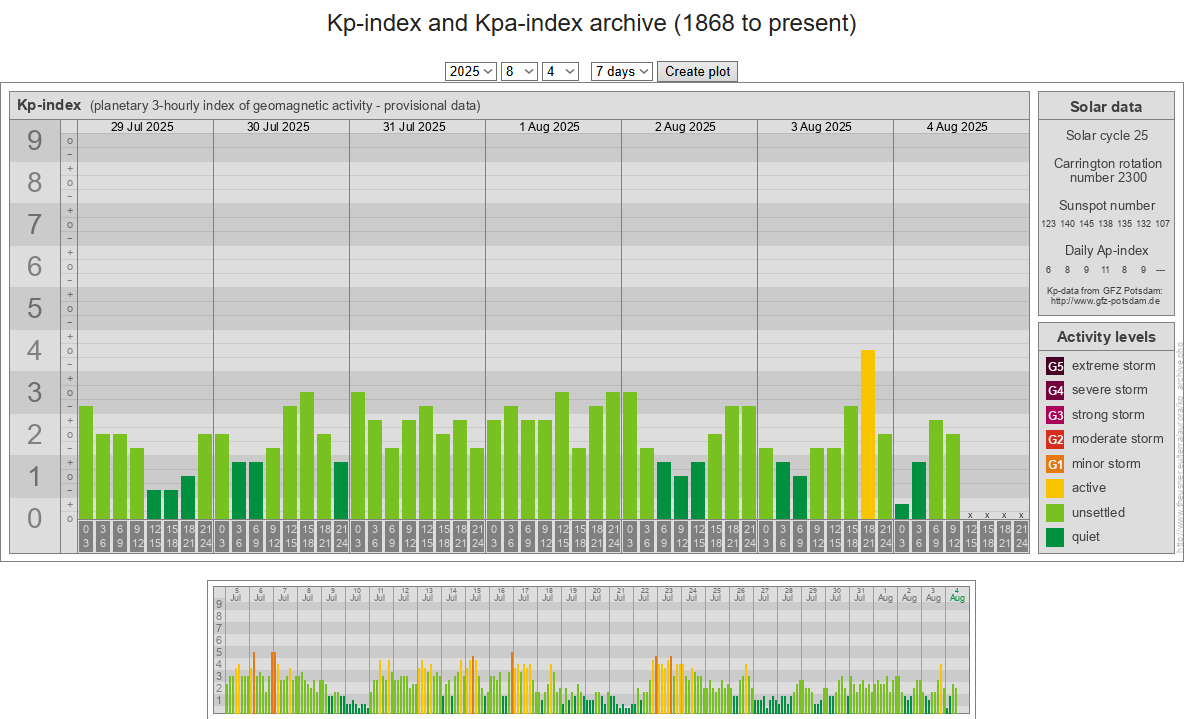
Task: Select the dark green quiet swatch
Action: pos(1055,537)
